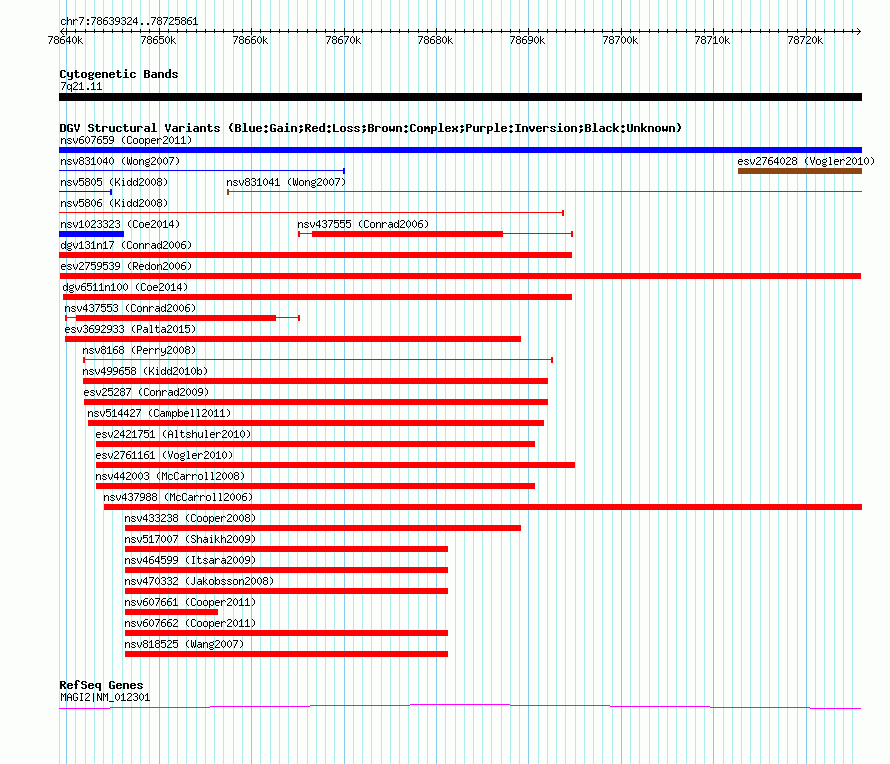
Task: Open the MAGI2|NM_012301 gene label
Action: pyautogui.click(x=105, y=698)
